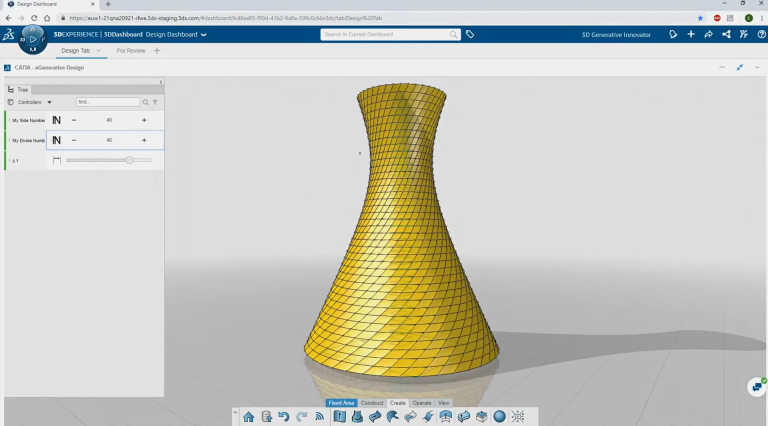This screenshot has width=768, height=426.
Task: Click the tag icon beside search bar
Action: tap(470, 34)
